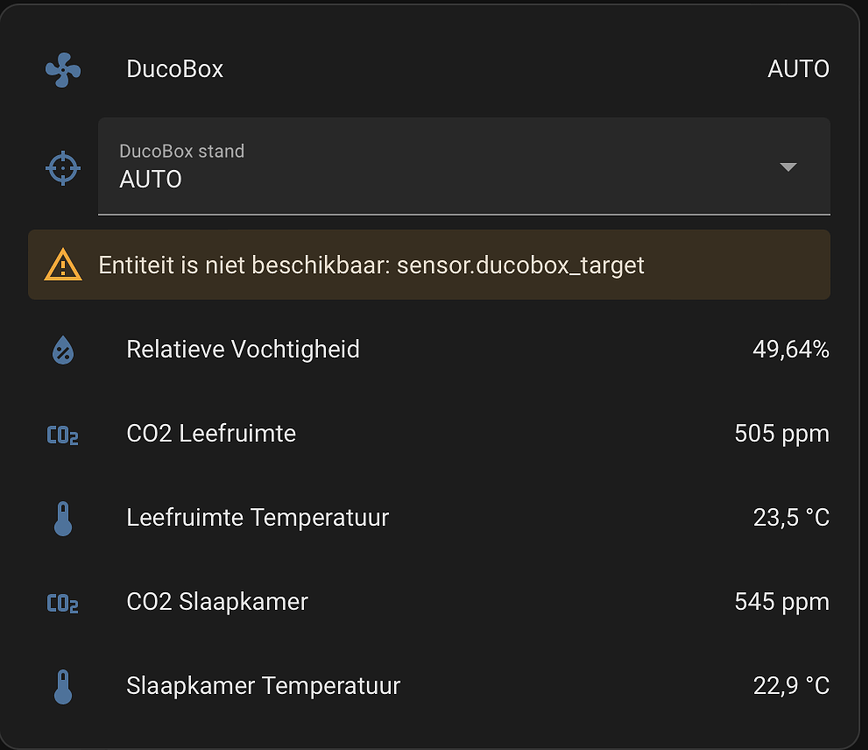Open Slaapkamer Temperatuur sensor details
868x750 pixels.
(263, 686)
